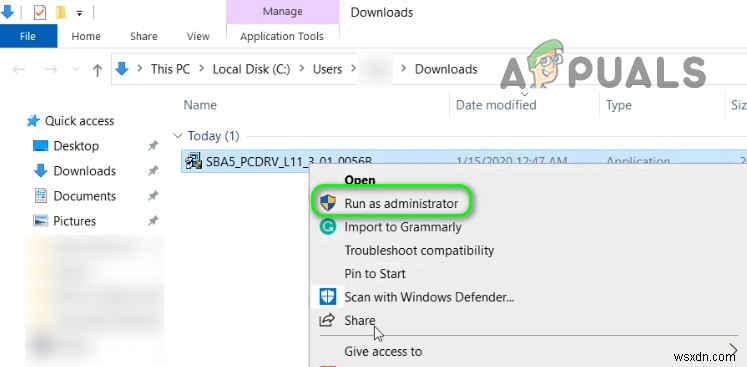Open Downloads in the navigation pane

click(85, 171)
